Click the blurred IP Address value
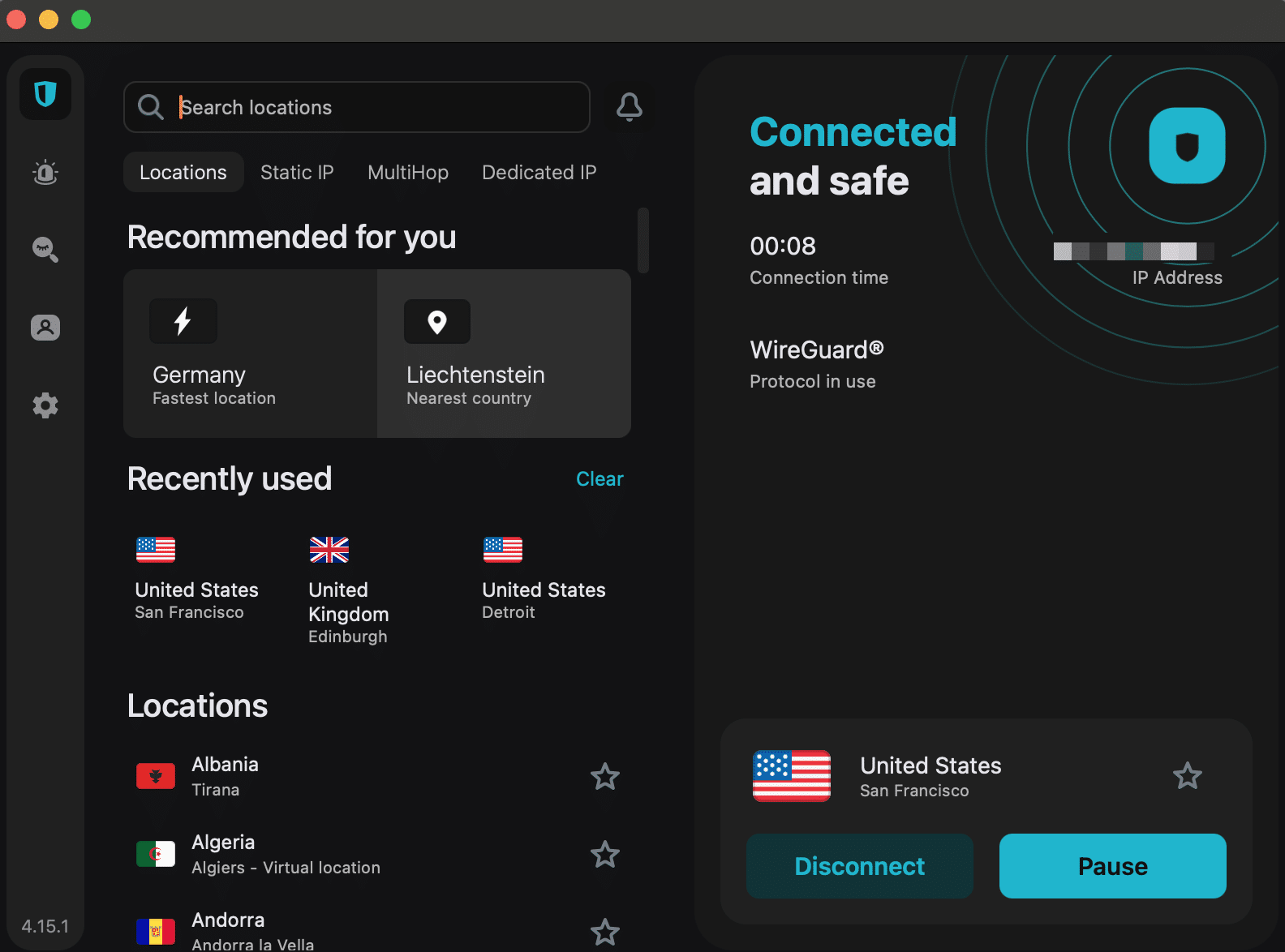Viewport: 1285px width, 952px height. [x=1134, y=251]
